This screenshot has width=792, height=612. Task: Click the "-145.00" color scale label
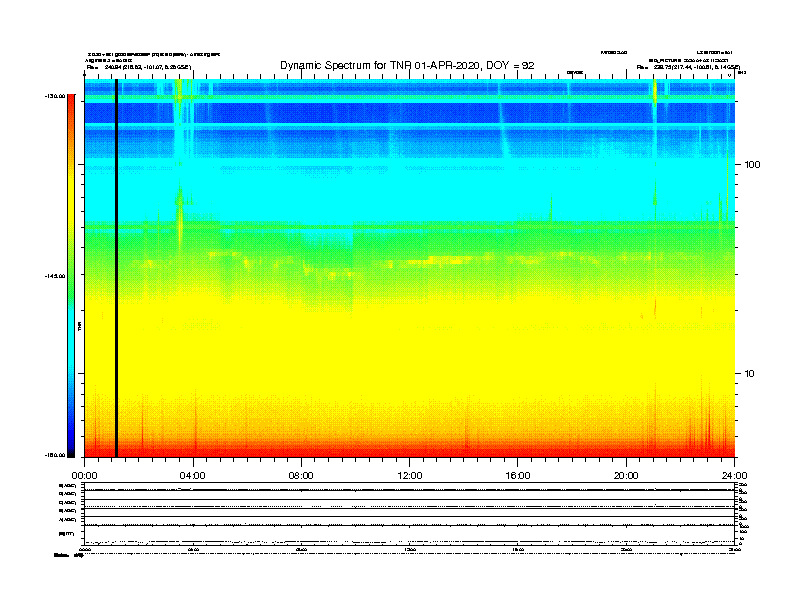55,276
